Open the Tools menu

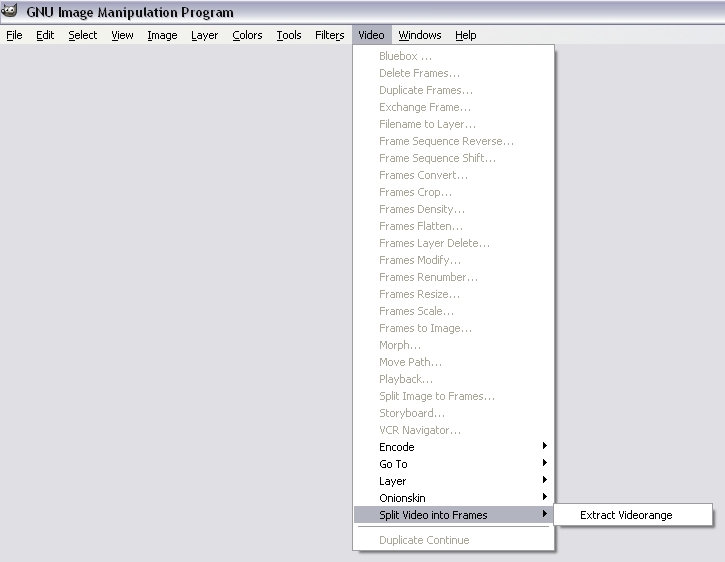pyautogui.click(x=289, y=35)
